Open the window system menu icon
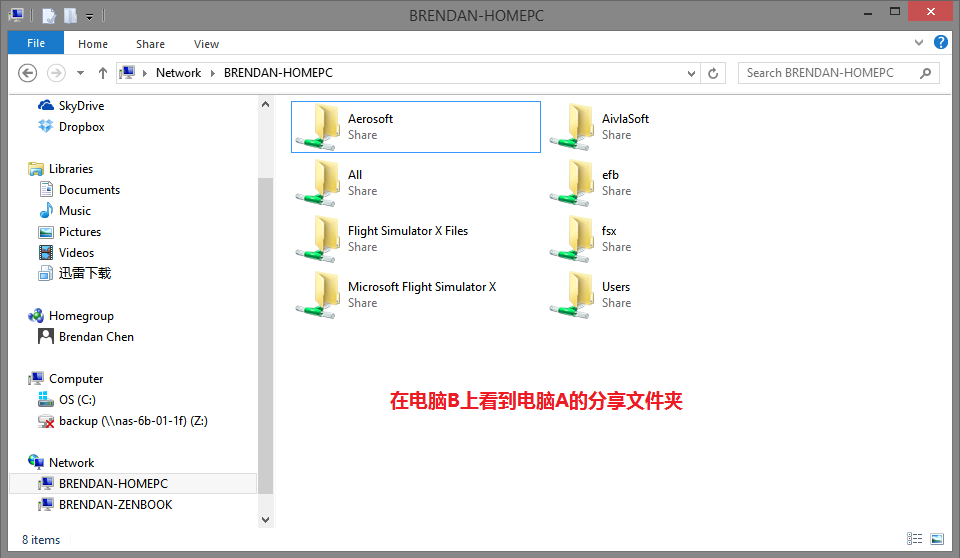 tap(16, 15)
